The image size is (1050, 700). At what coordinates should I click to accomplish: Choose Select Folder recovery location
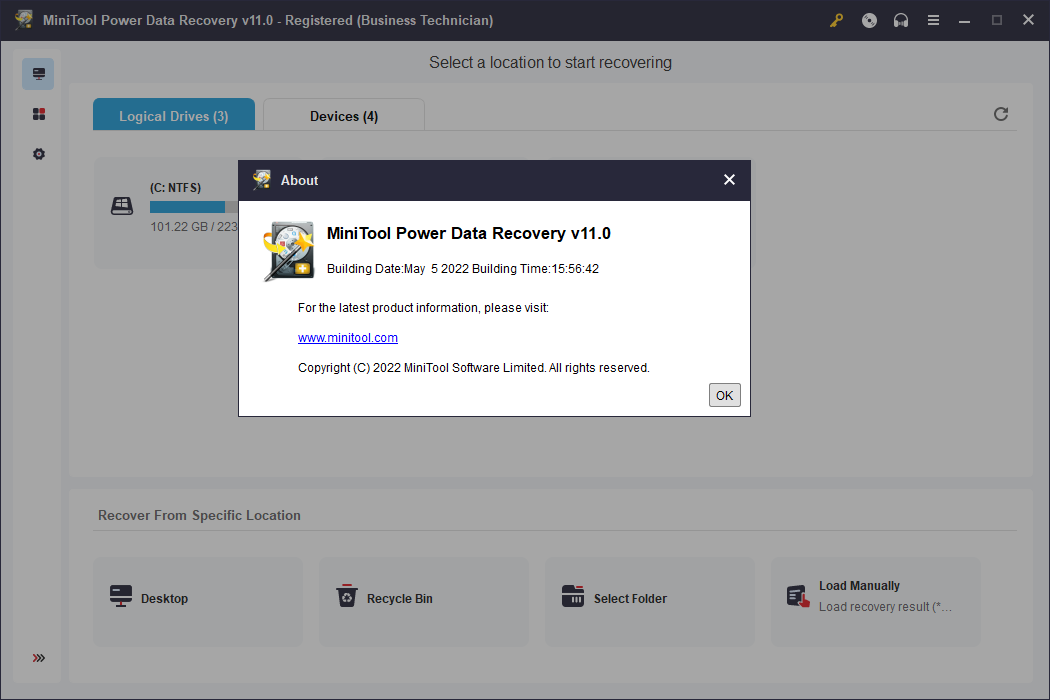point(650,602)
